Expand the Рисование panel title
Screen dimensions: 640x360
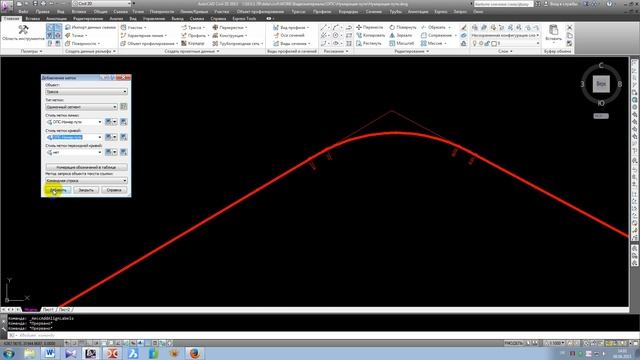pyautogui.click(x=336, y=51)
